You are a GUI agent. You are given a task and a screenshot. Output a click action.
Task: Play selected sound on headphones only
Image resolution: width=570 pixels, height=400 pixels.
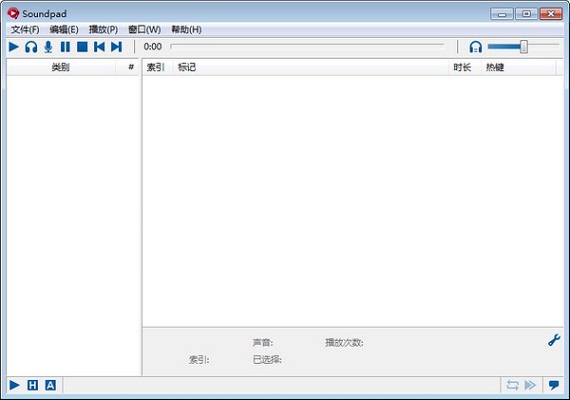click(31, 47)
